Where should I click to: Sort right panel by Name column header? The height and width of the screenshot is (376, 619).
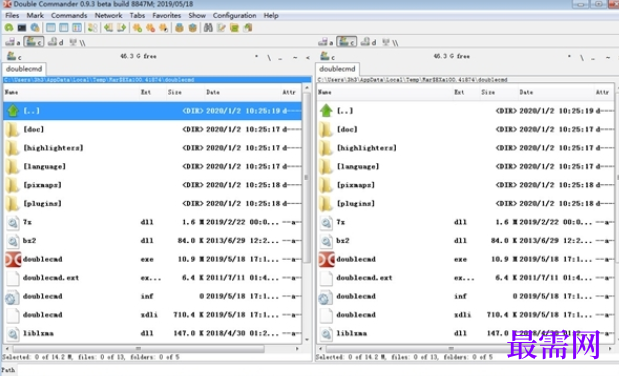coord(384,92)
